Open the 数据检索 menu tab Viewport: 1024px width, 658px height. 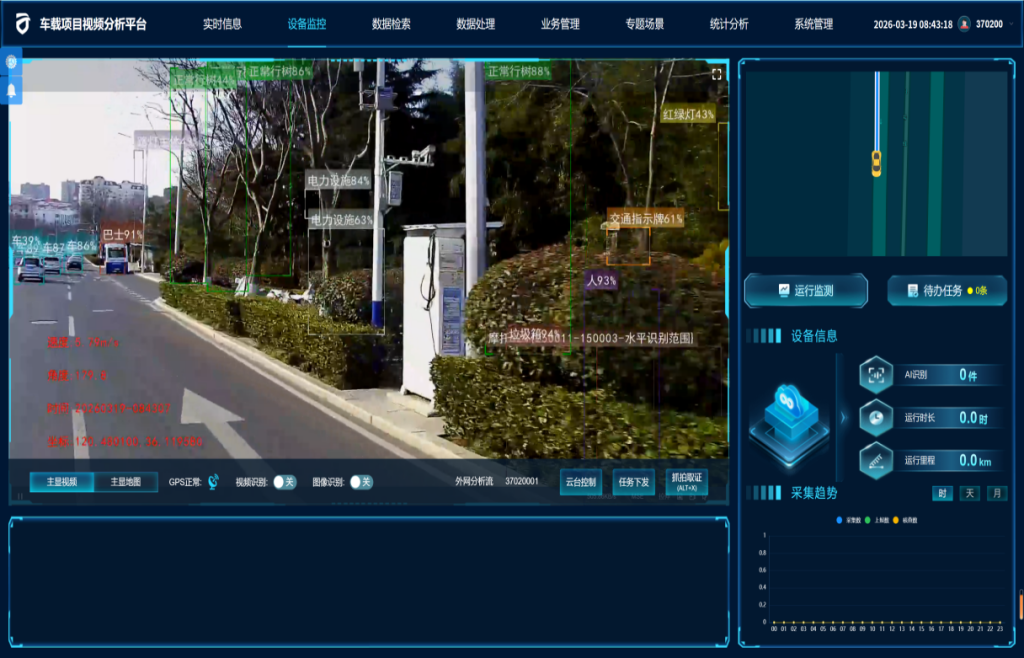pos(391,24)
